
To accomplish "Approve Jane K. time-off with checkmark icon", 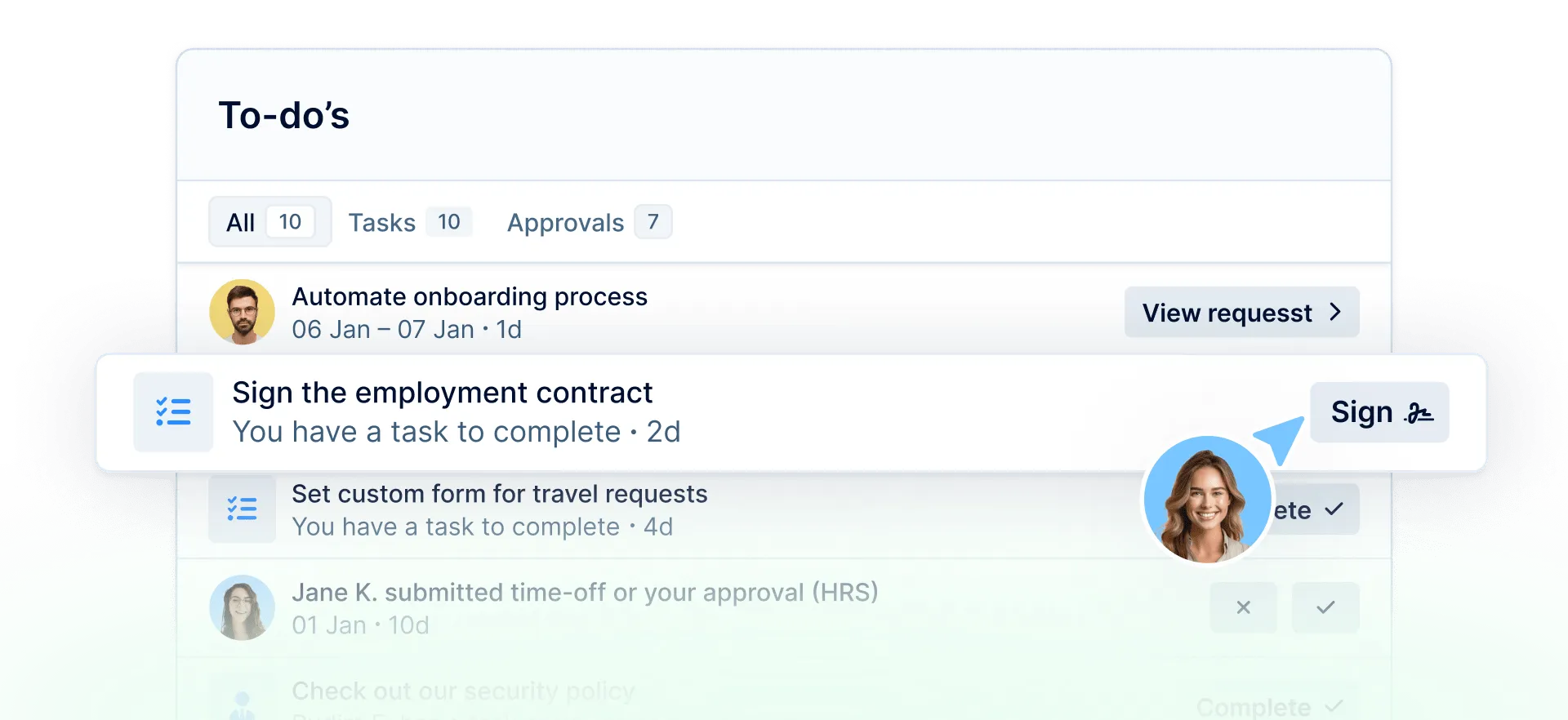I will click(x=1325, y=607).
